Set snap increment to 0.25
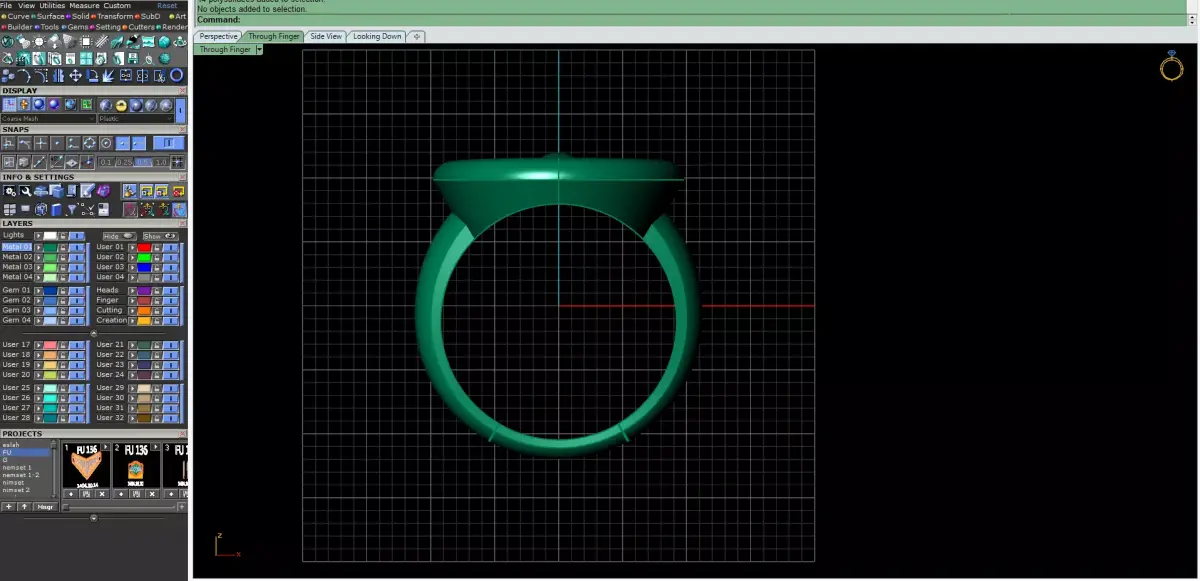The image size is (1200, 581). pyautogui.click(x=124, y=162)
